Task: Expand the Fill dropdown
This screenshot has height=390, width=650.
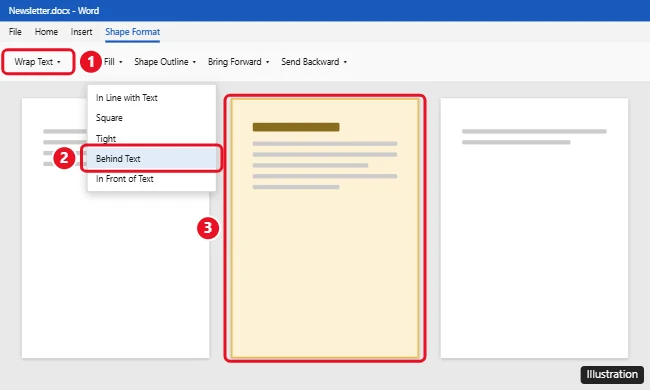Action: coord(113,62)
